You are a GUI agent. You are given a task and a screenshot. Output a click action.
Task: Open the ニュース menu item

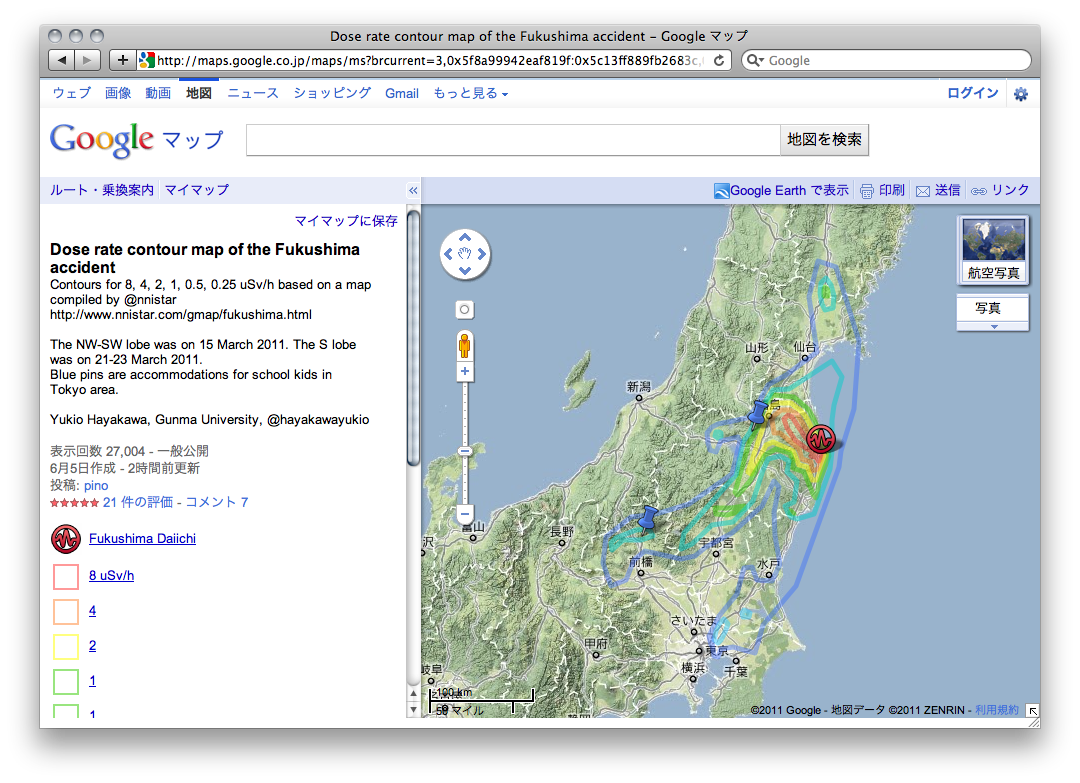click(252, 92)
